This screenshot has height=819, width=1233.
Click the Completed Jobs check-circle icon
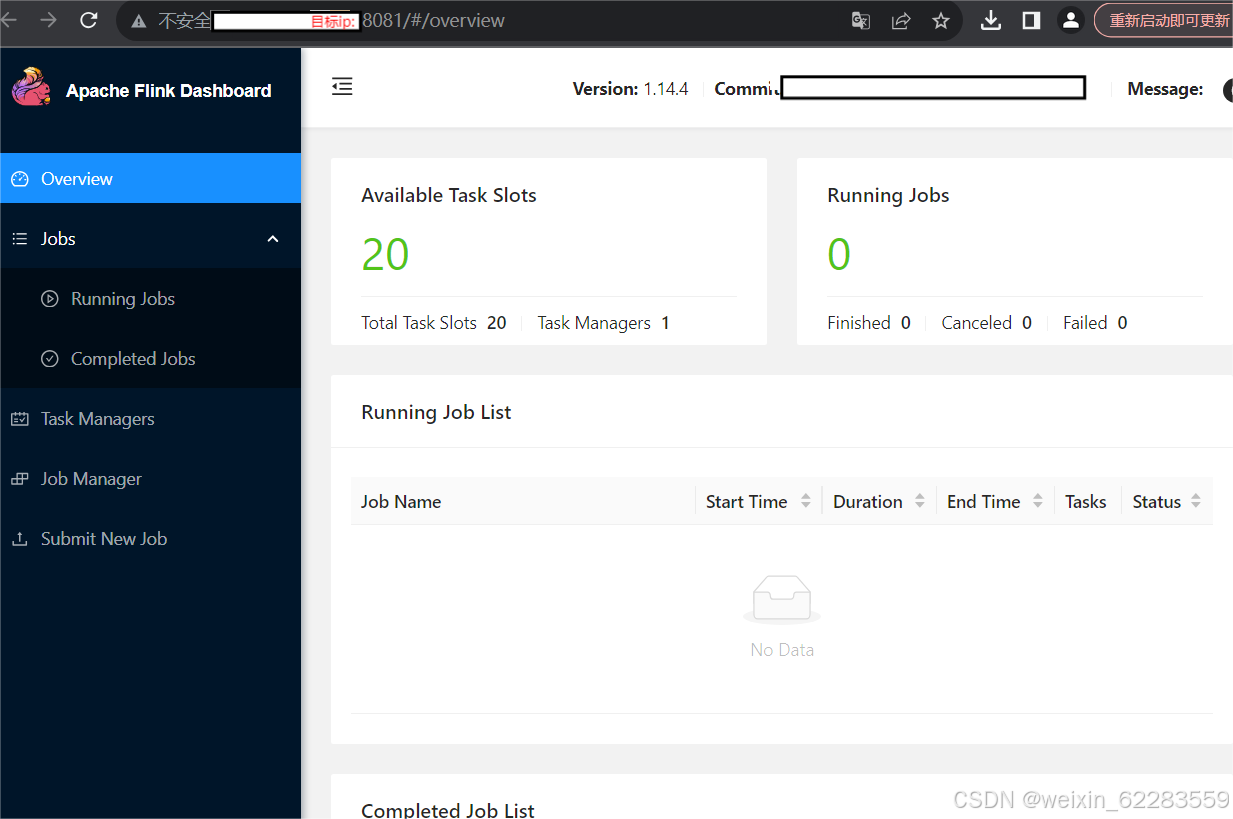pos(50,359)
